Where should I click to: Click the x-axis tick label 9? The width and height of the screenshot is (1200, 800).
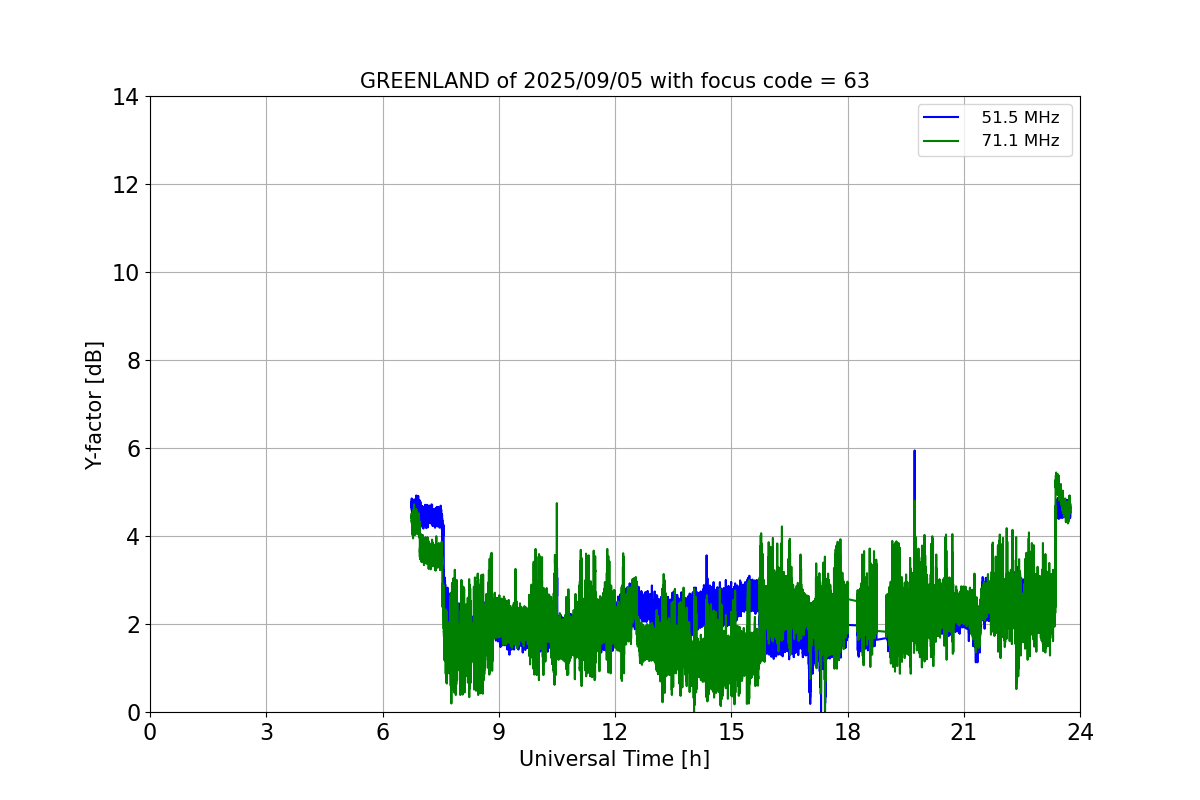499,732
